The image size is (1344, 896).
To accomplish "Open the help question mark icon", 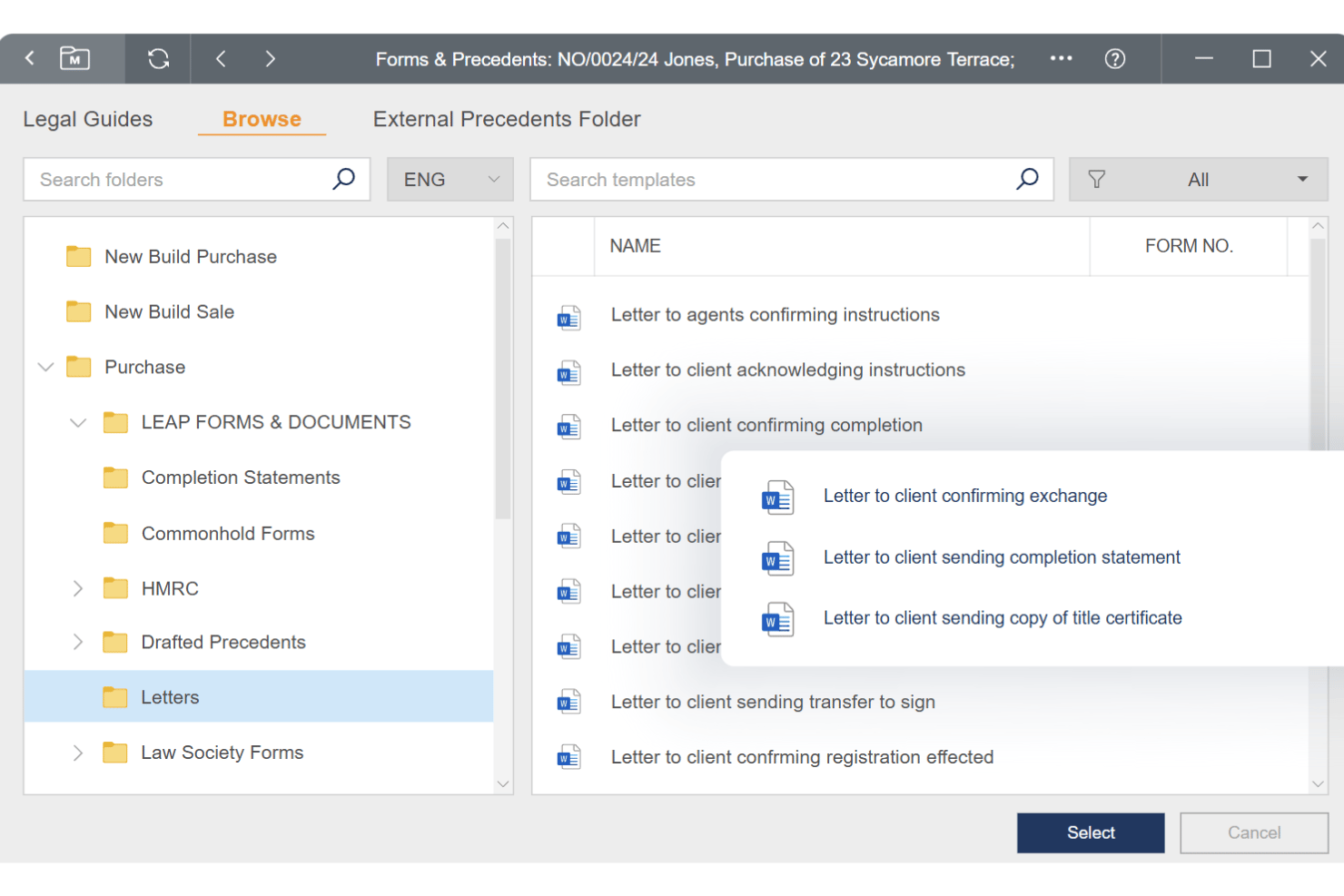I will [x=1115, y=59].
